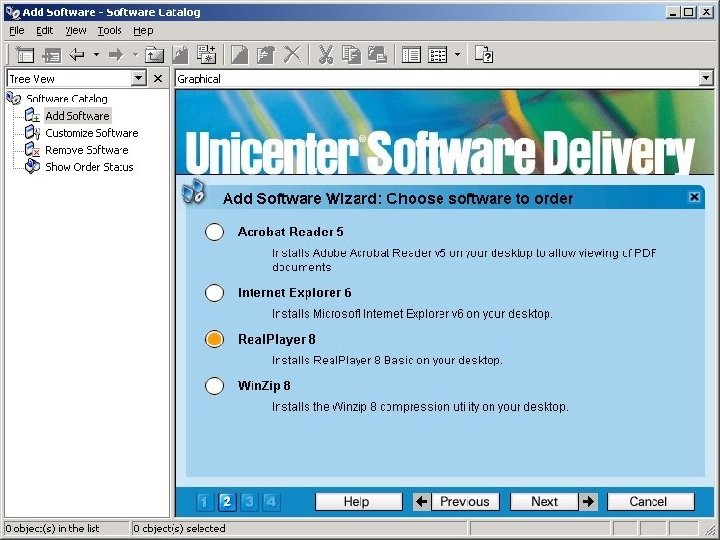Click the properties clipboard toolbar icon
720x540 pixels.
(x=265, y=55)
